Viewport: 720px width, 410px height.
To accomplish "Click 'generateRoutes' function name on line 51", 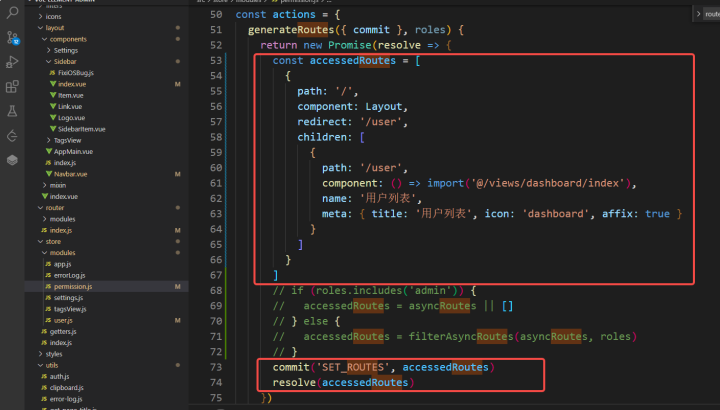I will tap(291, 30).
